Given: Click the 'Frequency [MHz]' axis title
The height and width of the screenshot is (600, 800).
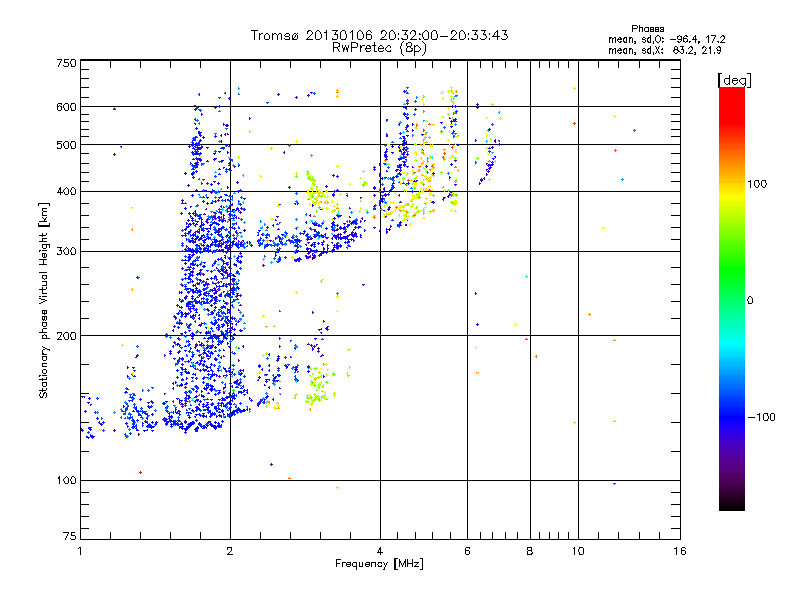Looking at the screenshot, I should pos(379,564).
